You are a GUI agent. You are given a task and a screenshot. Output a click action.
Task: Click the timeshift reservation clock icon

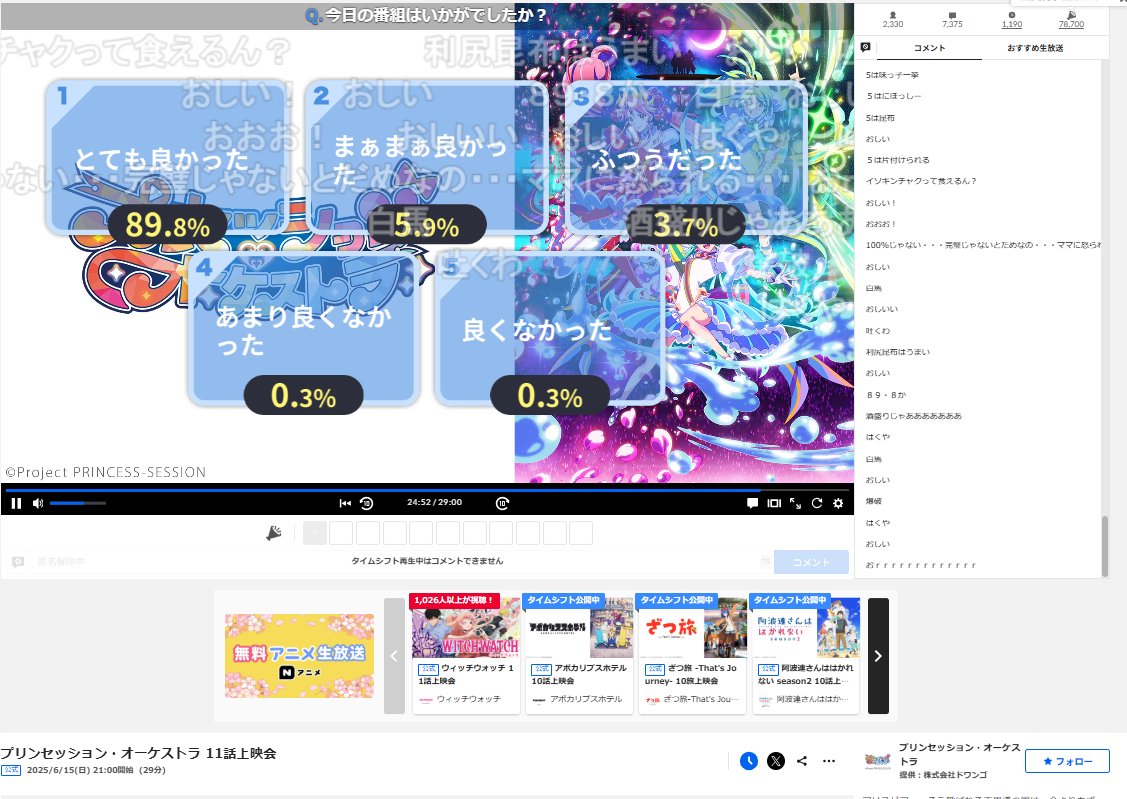749,760
